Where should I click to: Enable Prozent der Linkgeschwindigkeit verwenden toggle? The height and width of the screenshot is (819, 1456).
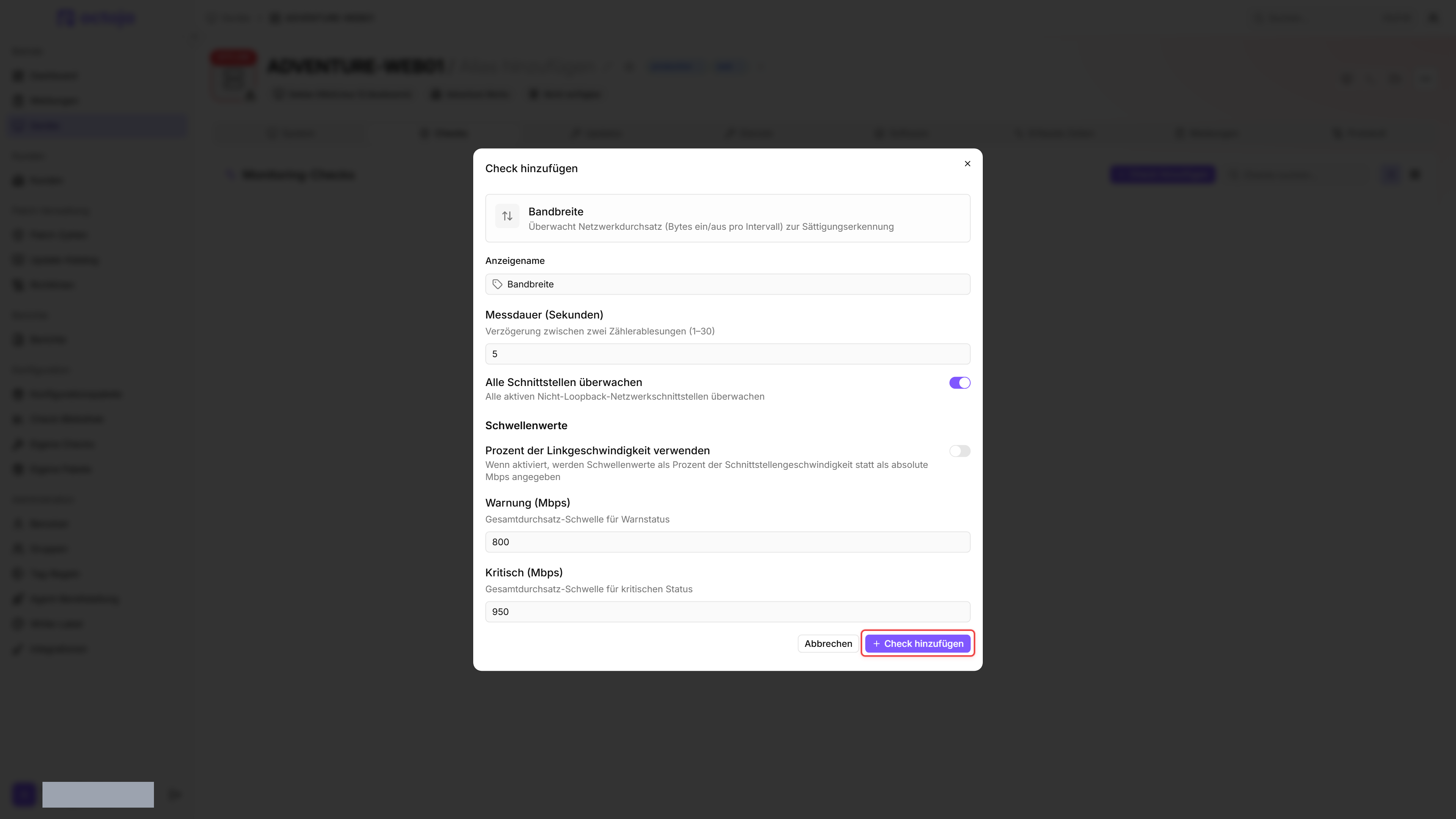coord(959,451)
